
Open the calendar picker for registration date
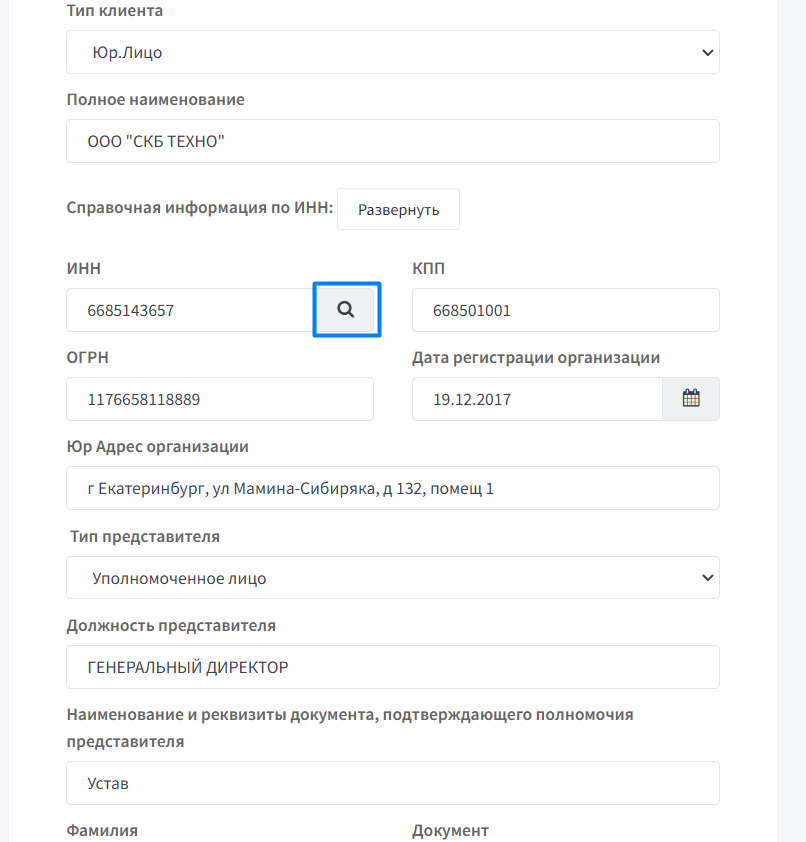pos(691,399)
